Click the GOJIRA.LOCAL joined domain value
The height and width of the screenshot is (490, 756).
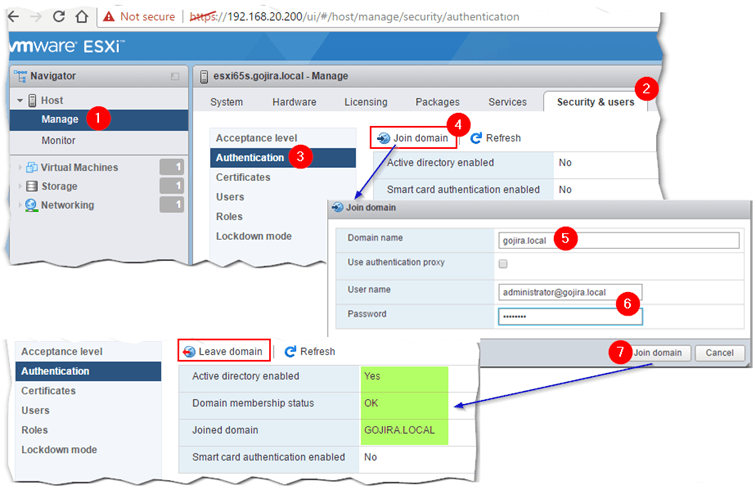coord(399,430)
